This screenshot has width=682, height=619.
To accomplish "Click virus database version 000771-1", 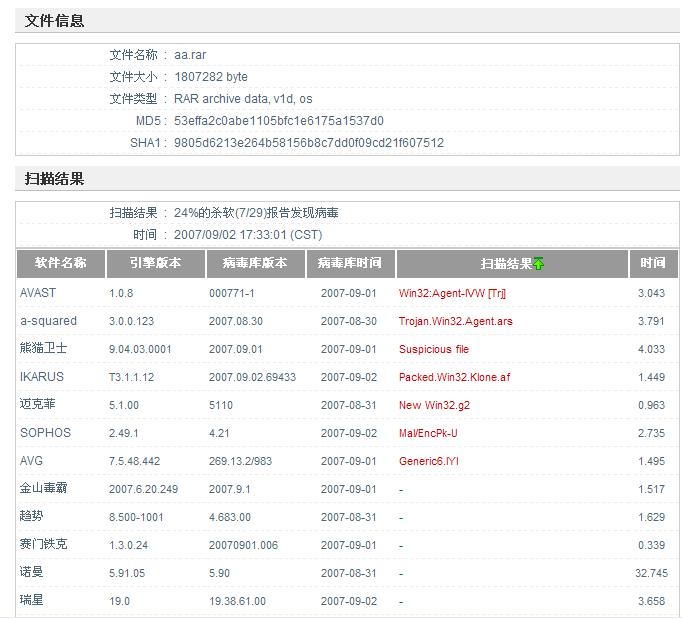I will coord(232,294).
